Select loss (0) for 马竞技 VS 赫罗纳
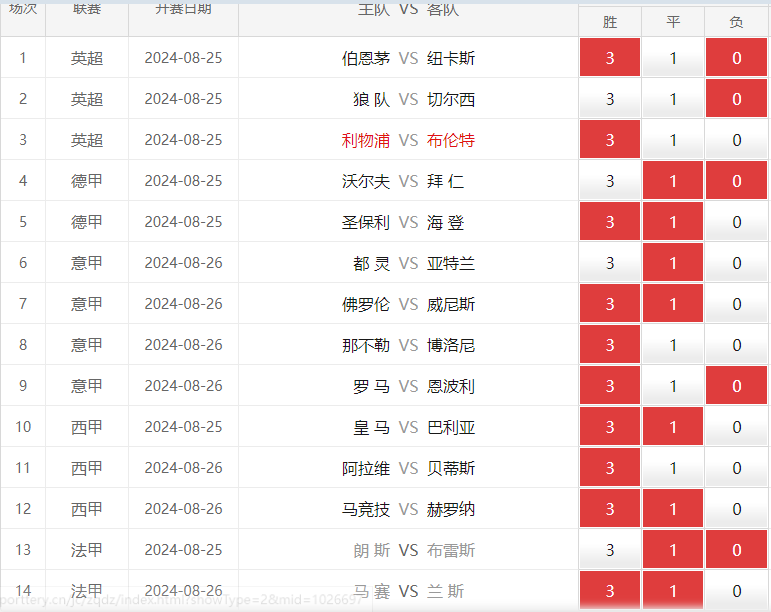Image resolution: width=771 pixels, height=612 pixels. click(736, 509)
